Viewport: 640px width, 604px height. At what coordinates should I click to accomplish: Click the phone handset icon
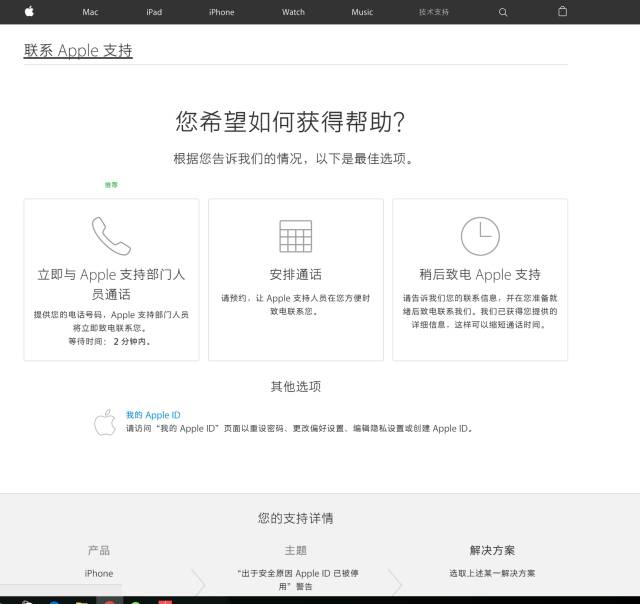point(111,236)
